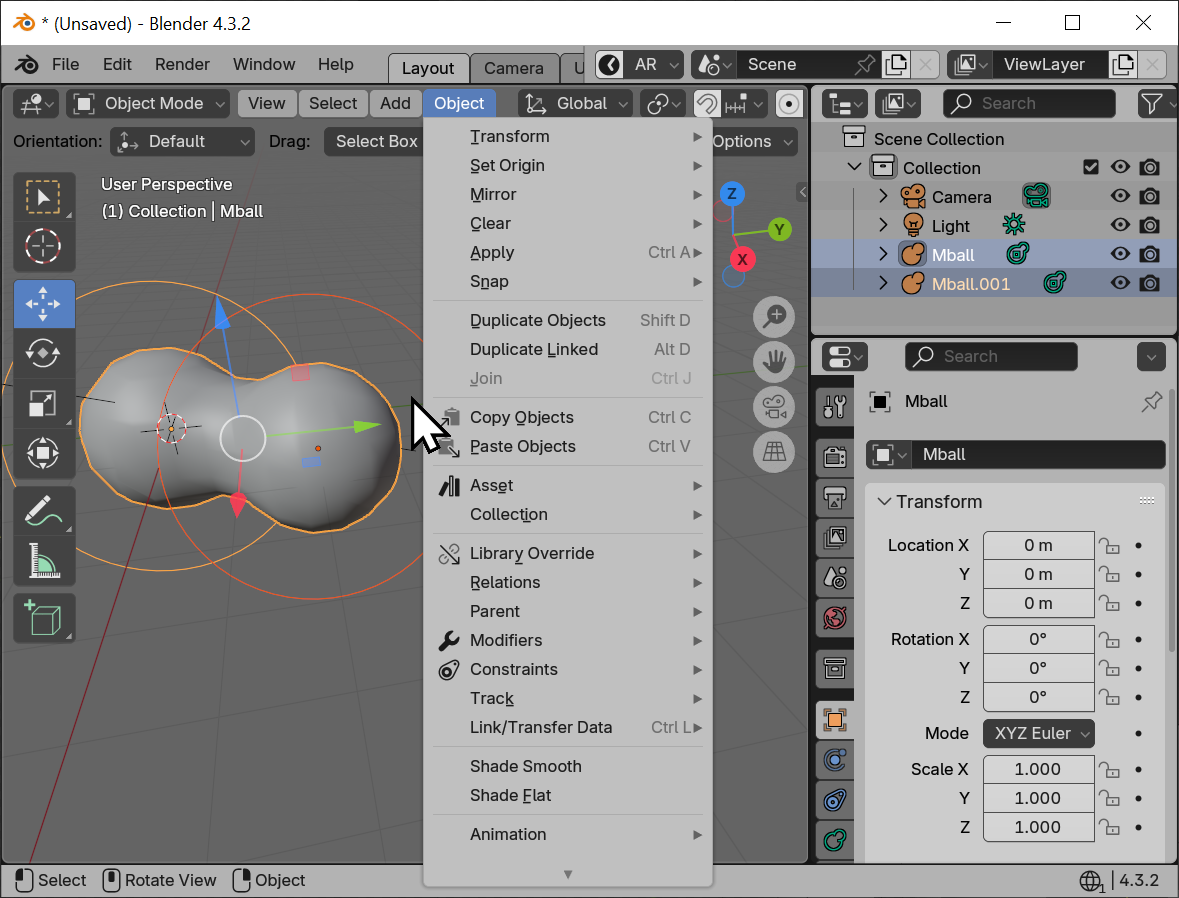Select the Select Box tool in toolbar
This screenshot has width=1179, height=898.
click(44, 197)
